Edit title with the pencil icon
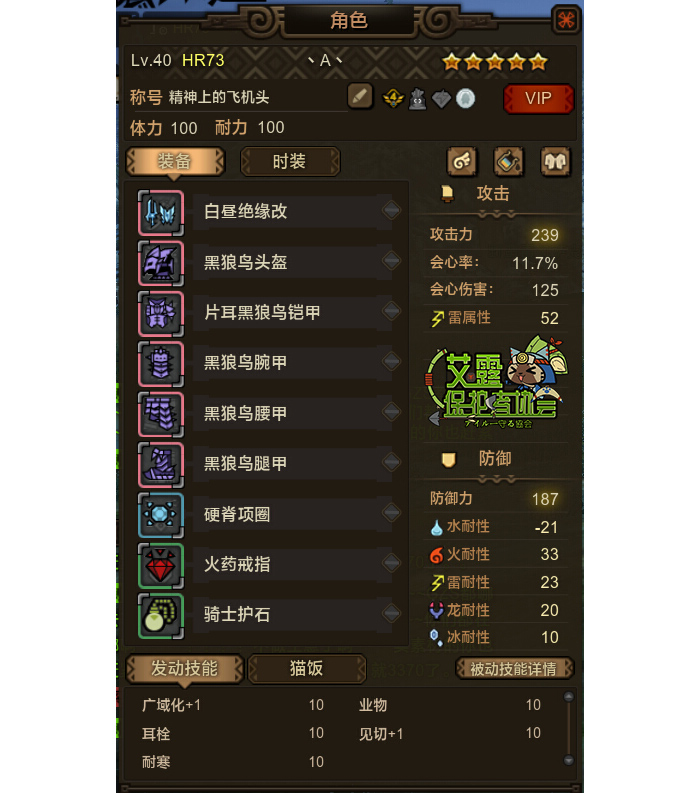Viewport: 700px width, 793px height. pos(360,96)
